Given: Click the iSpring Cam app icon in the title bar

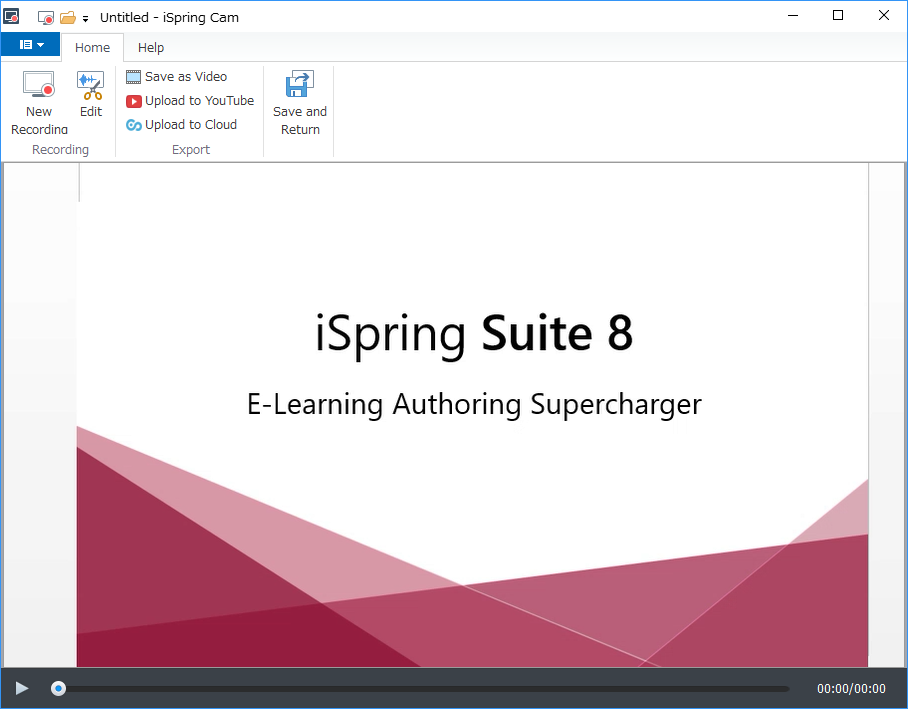Looking at the screenshot, I should tap(12, 16).
